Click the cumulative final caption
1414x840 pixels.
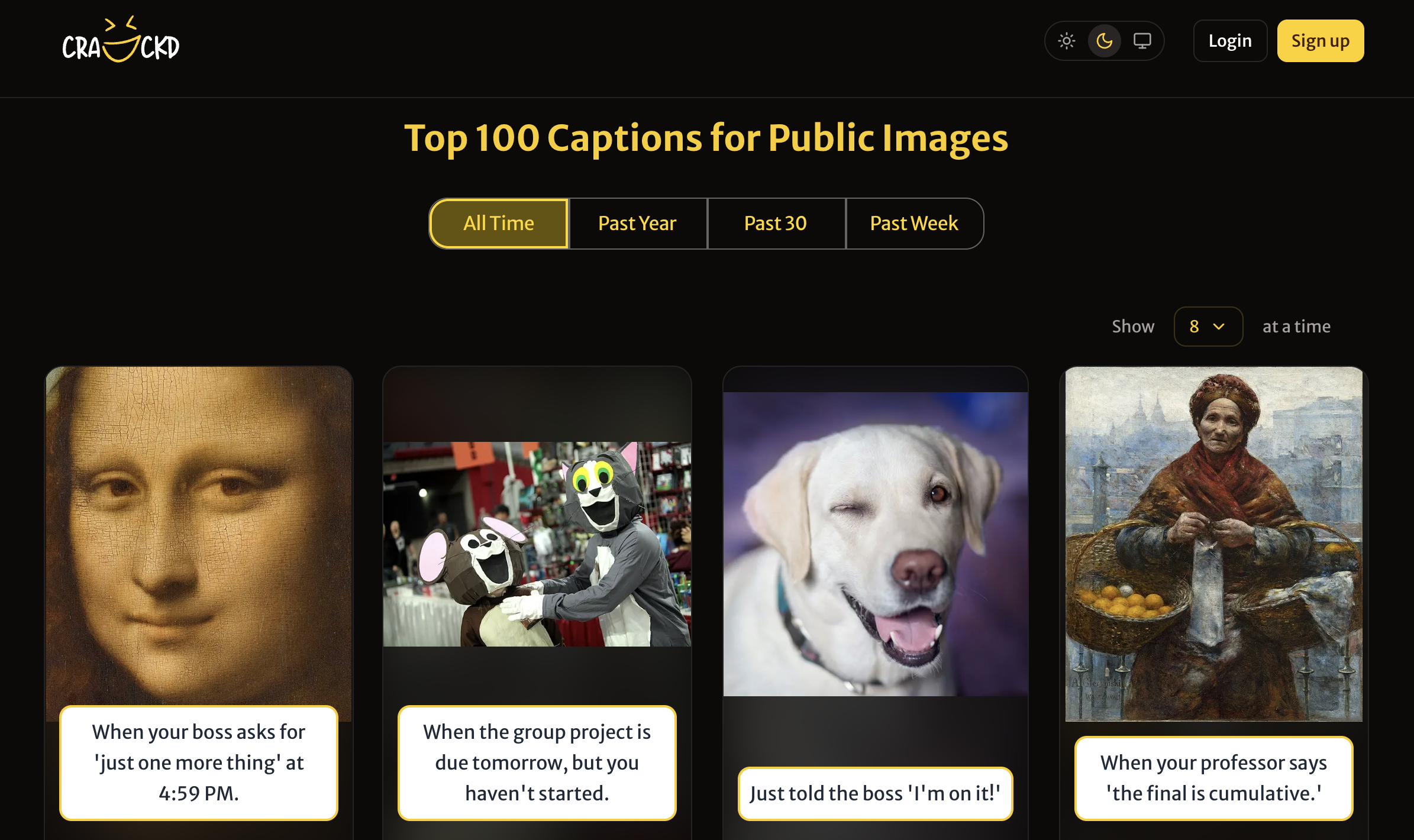(1213, 778)
